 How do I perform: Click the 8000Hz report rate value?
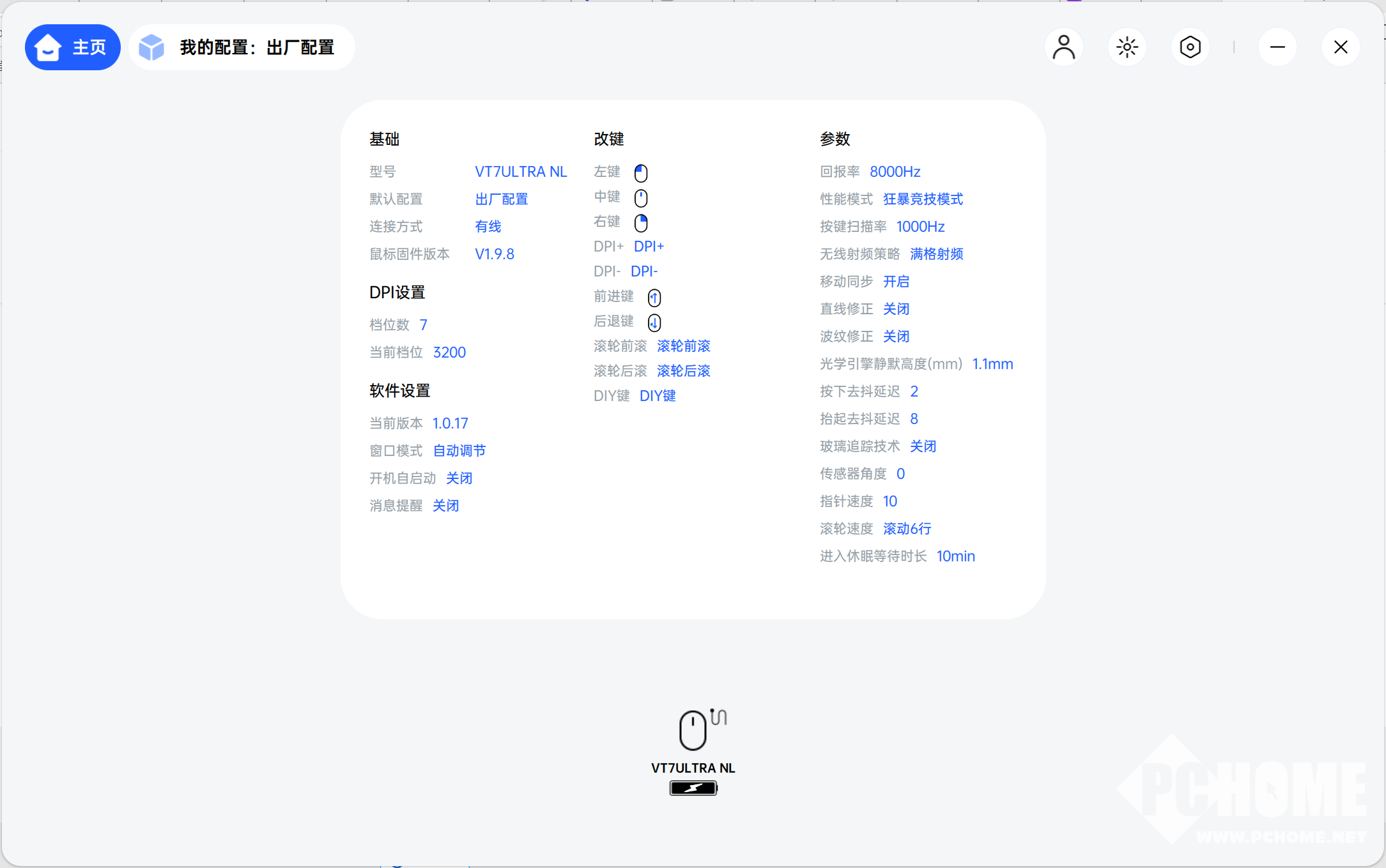click(895, 172)
